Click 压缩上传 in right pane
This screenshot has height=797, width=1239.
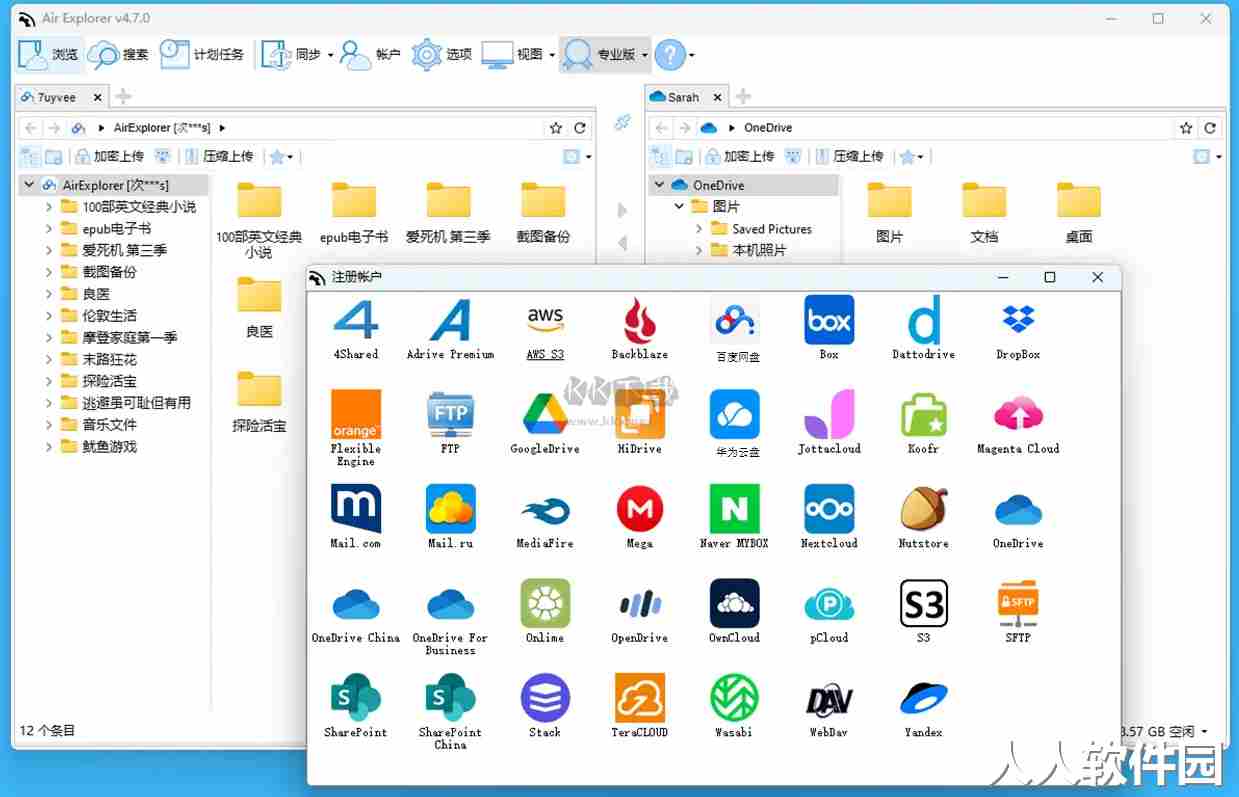click(850, 156)
